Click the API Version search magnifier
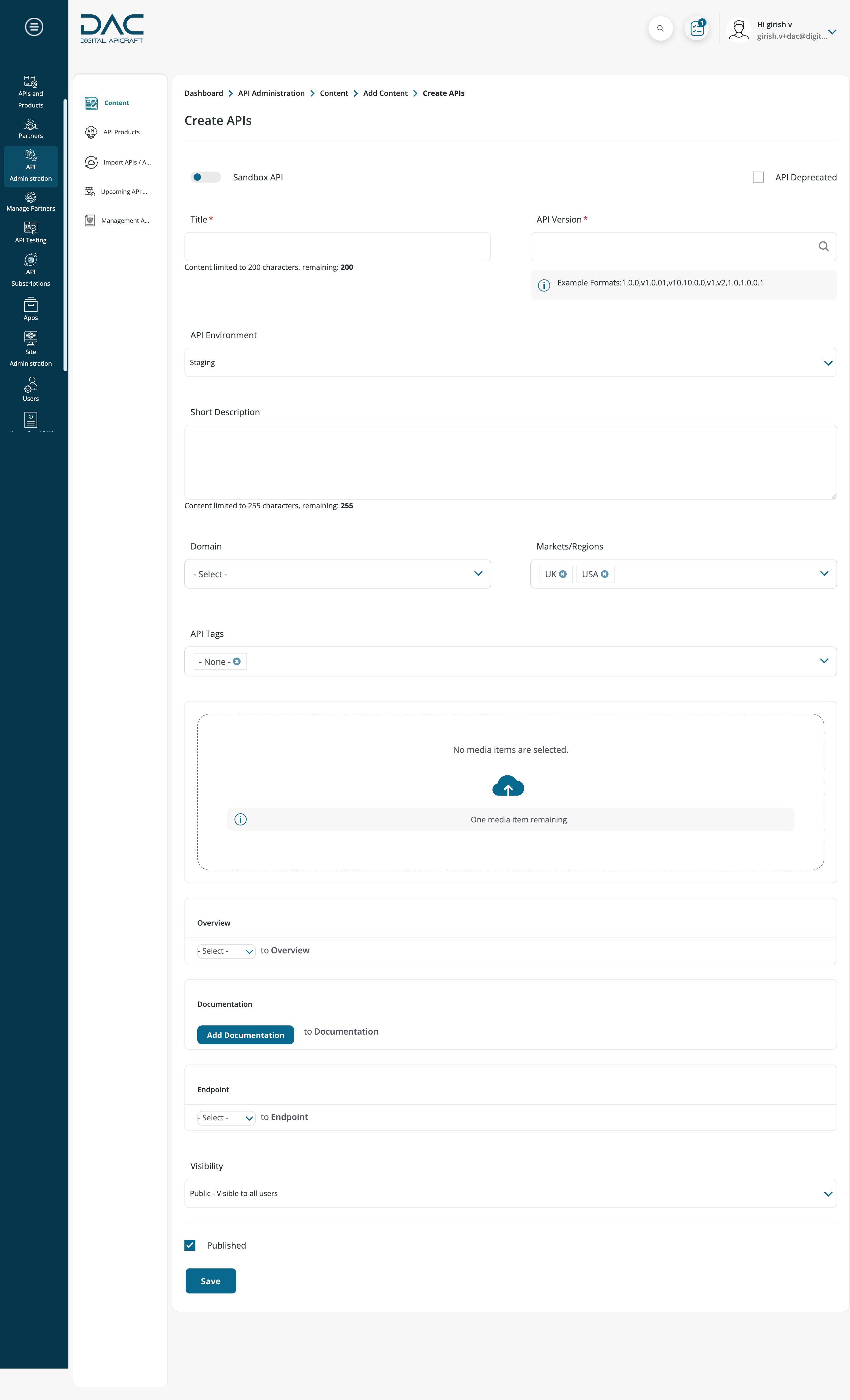 (x=823, y=247)
